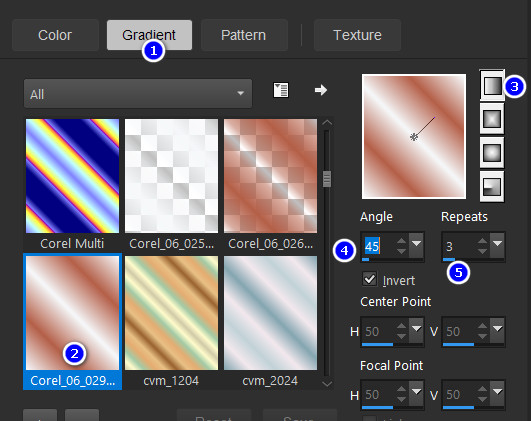Open the Center Point V slider dropdown
Screen dimensions: 531x421
pos(497,330)
